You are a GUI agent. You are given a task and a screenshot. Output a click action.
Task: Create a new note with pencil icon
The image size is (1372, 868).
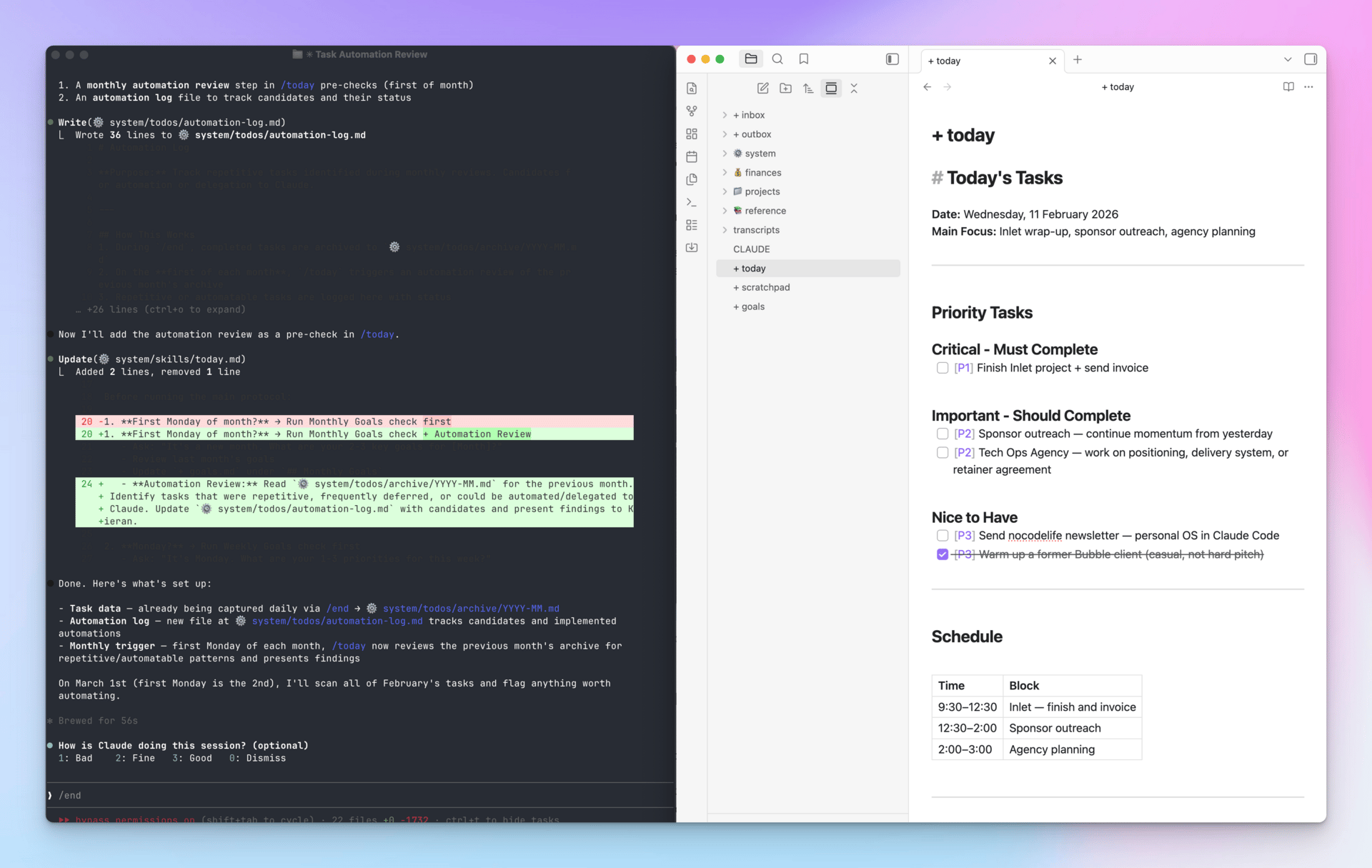pyautogui.click(x=762, y=88)
